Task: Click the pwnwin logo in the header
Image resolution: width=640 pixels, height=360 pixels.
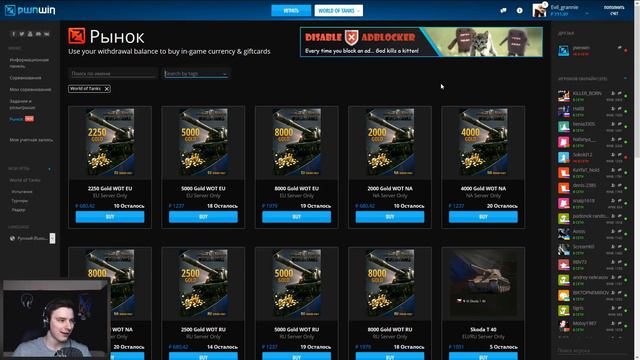Action: [x=30, y=10]
